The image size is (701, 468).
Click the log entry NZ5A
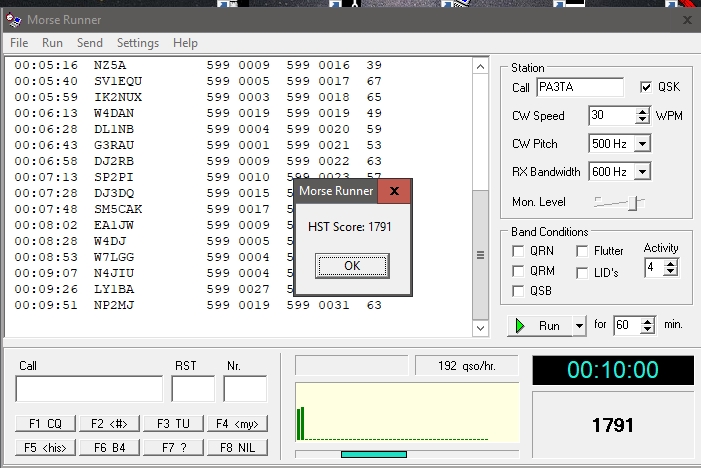point(198,65)
